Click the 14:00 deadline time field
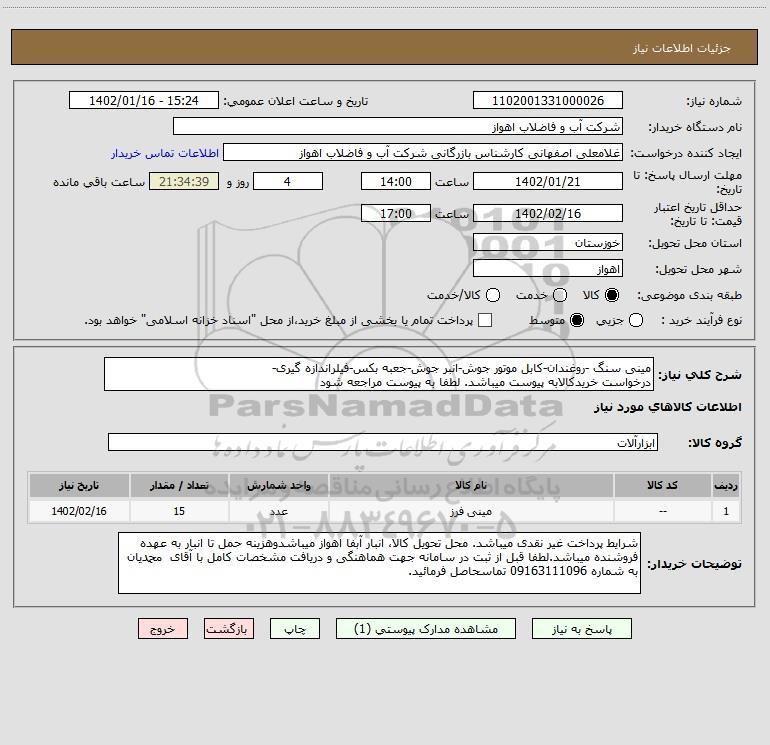The height and width of the screenshot is (745, 770). 396,181
